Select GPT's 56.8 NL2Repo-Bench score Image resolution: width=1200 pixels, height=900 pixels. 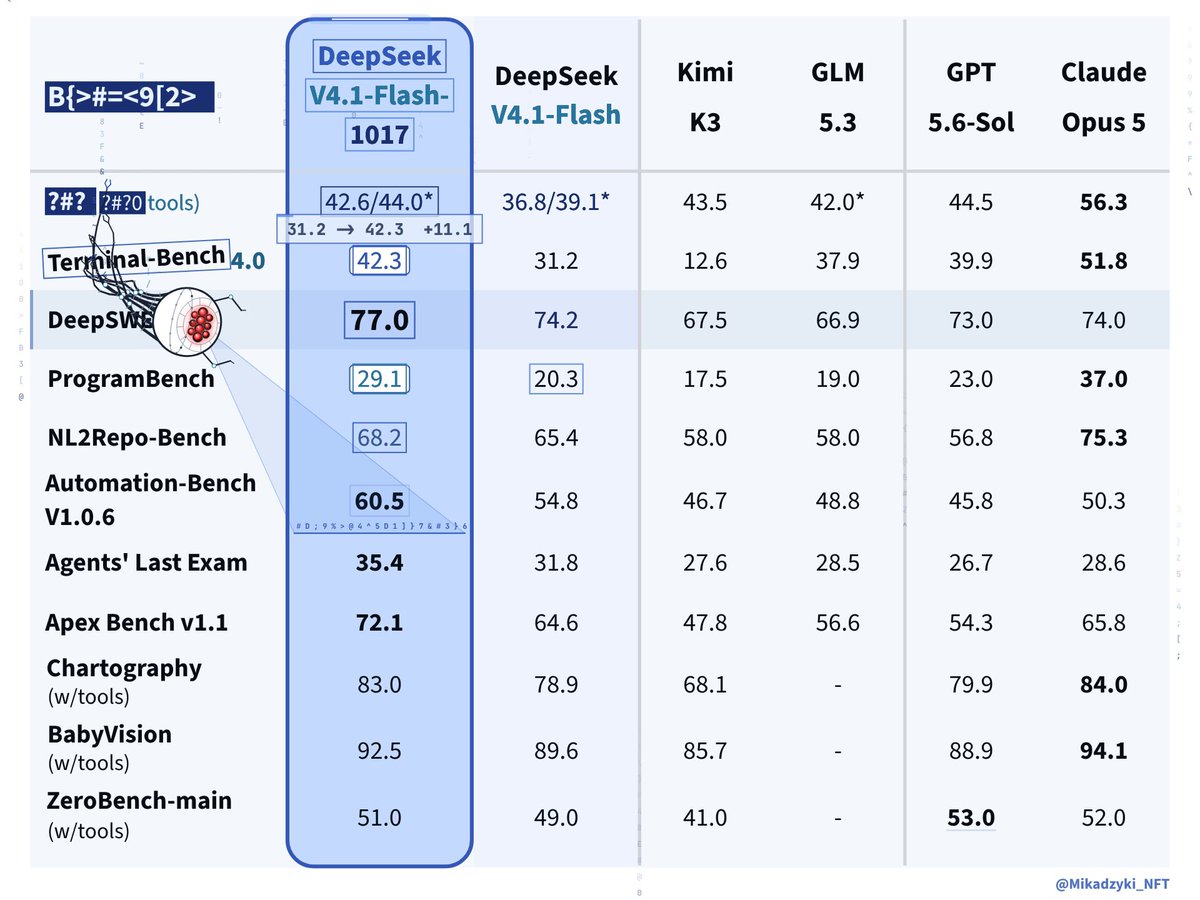970,438
